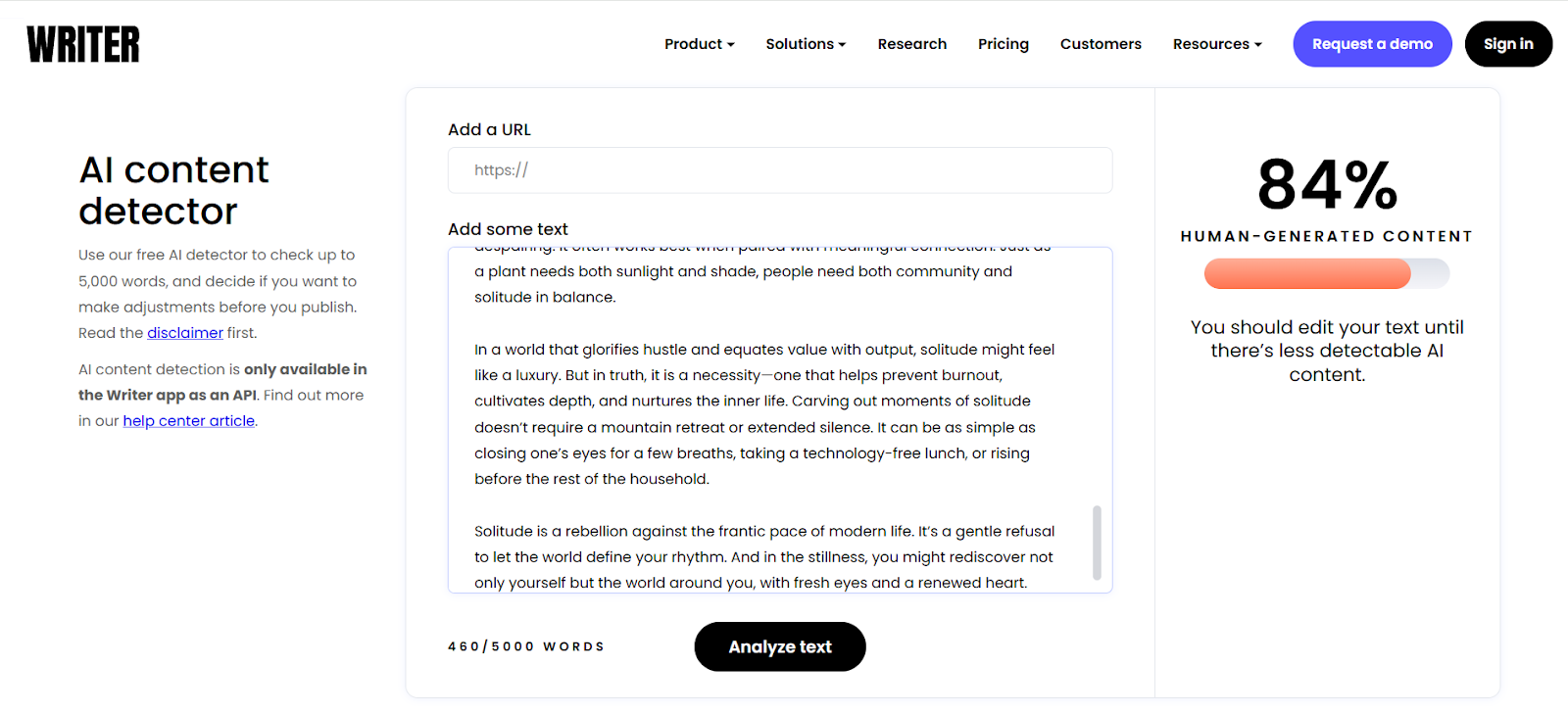Click the WRITER logo
This screenshot has width=1568, height=714.
83,44
